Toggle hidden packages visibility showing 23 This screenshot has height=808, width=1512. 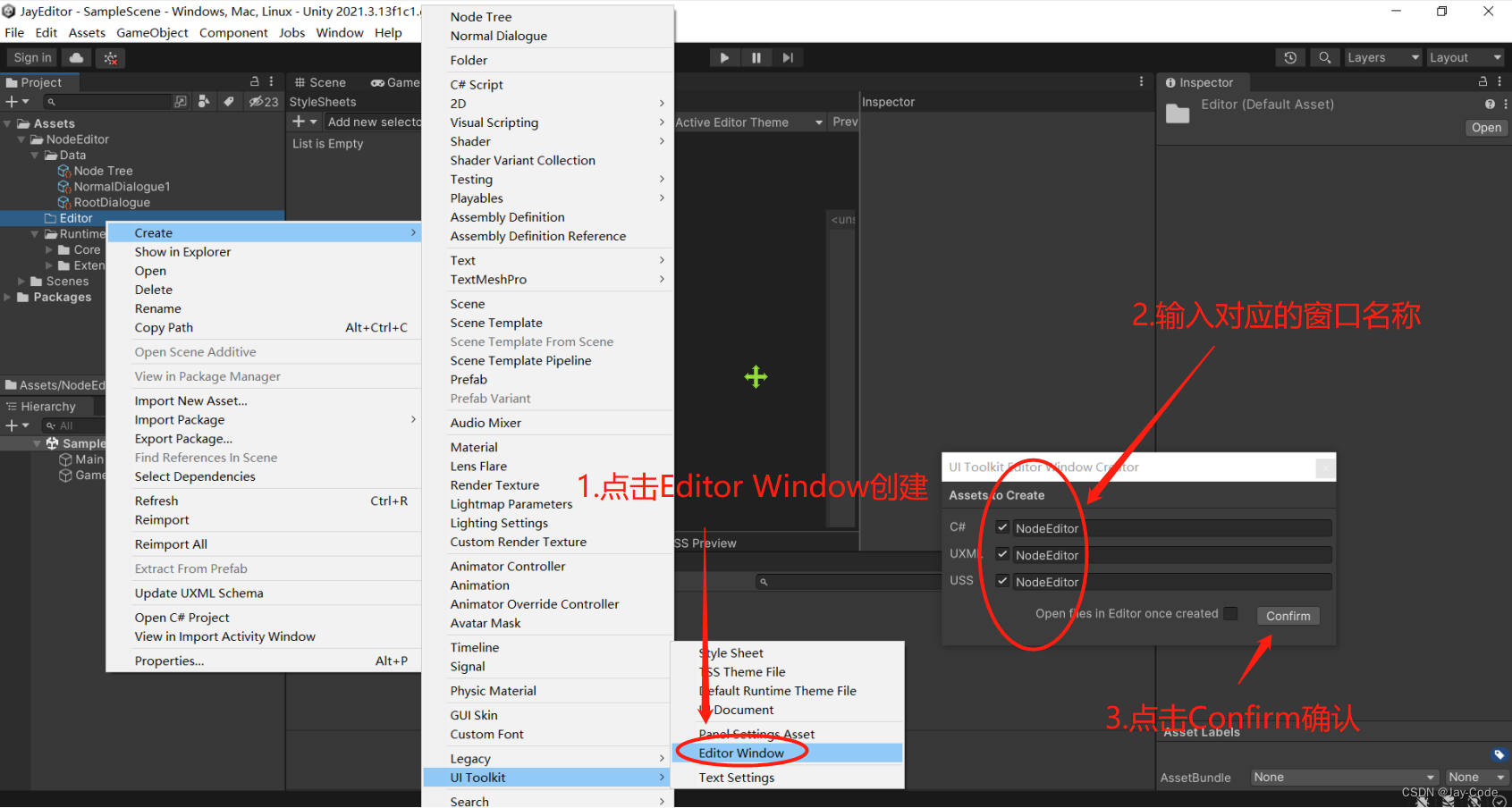pos(264,101)
